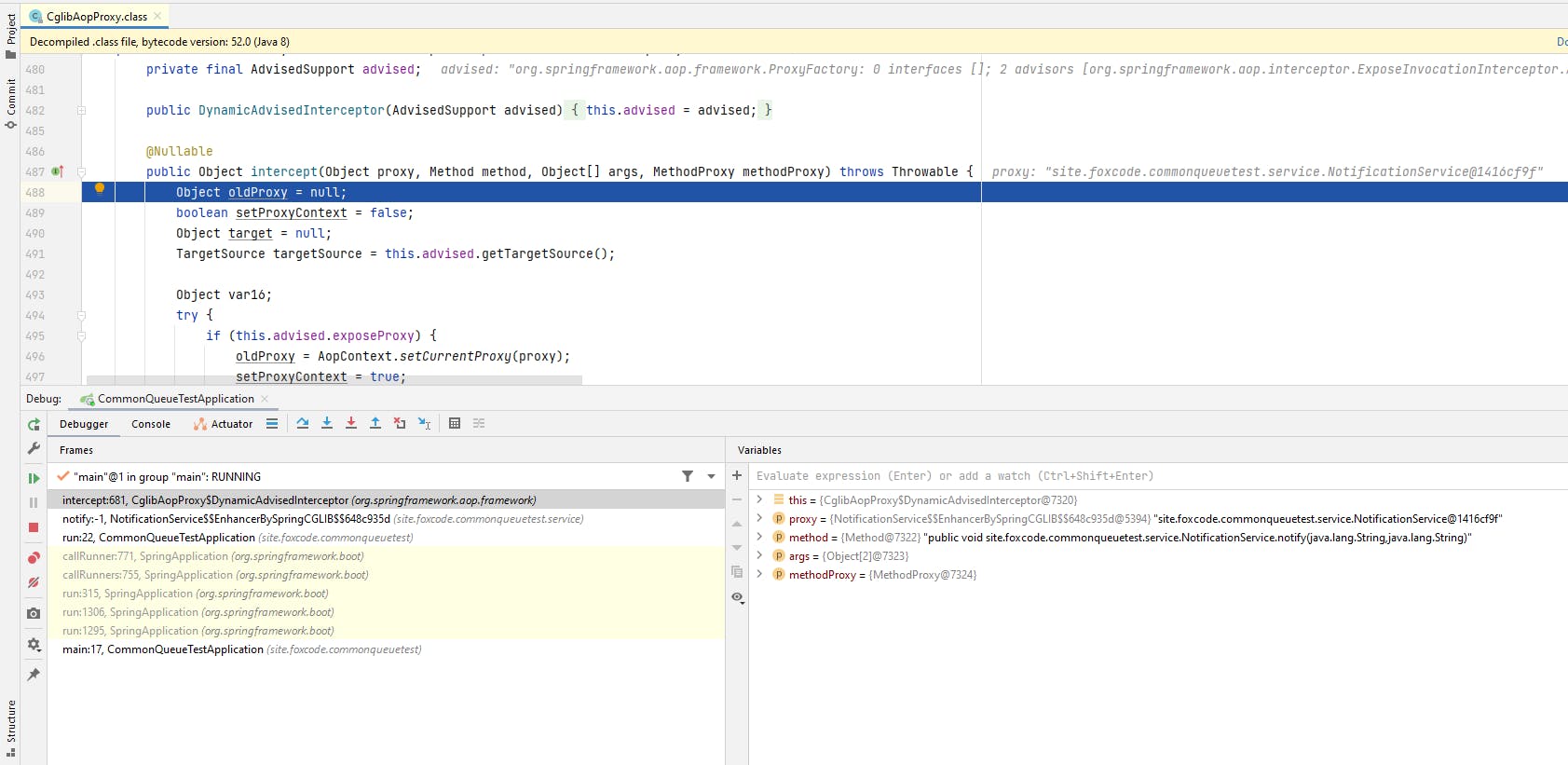This screenshot has width=1568, height=765.
Task: Click the threads layout hamburger icon
Action: click(x=272, y=423)
